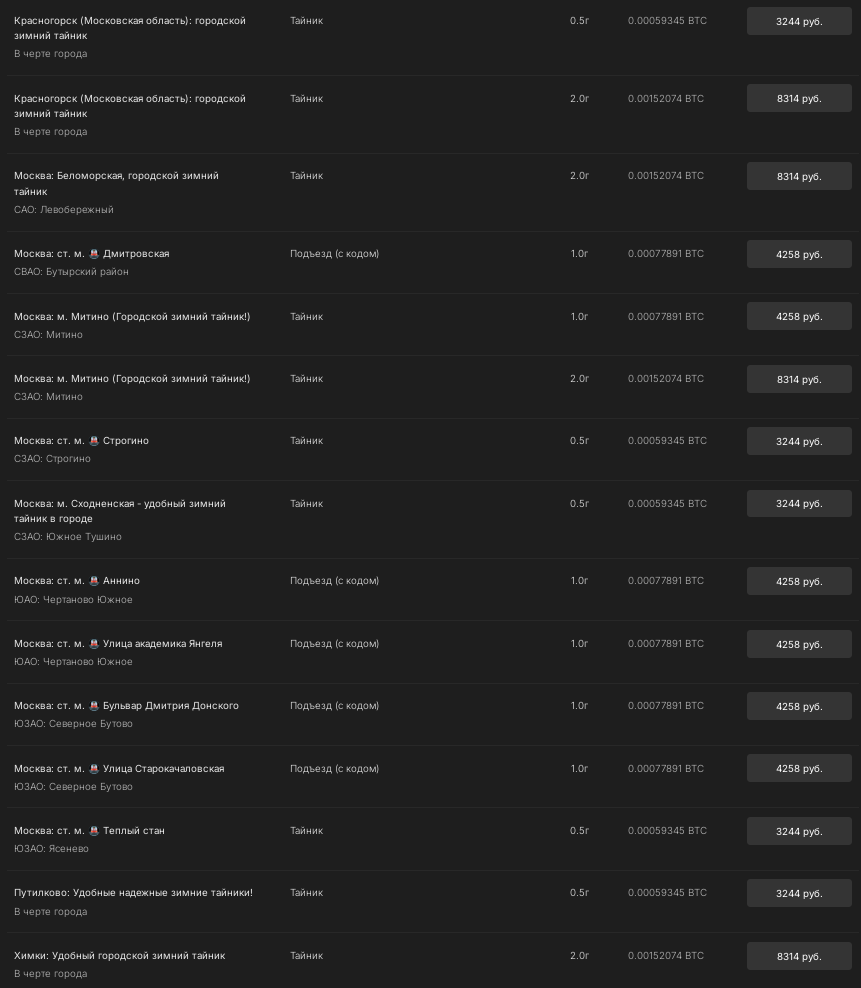The image size is (861, 988).
Task: Click the 3244 руб. button for Красногорск 0.5г
Action: [x=798, y=21]
